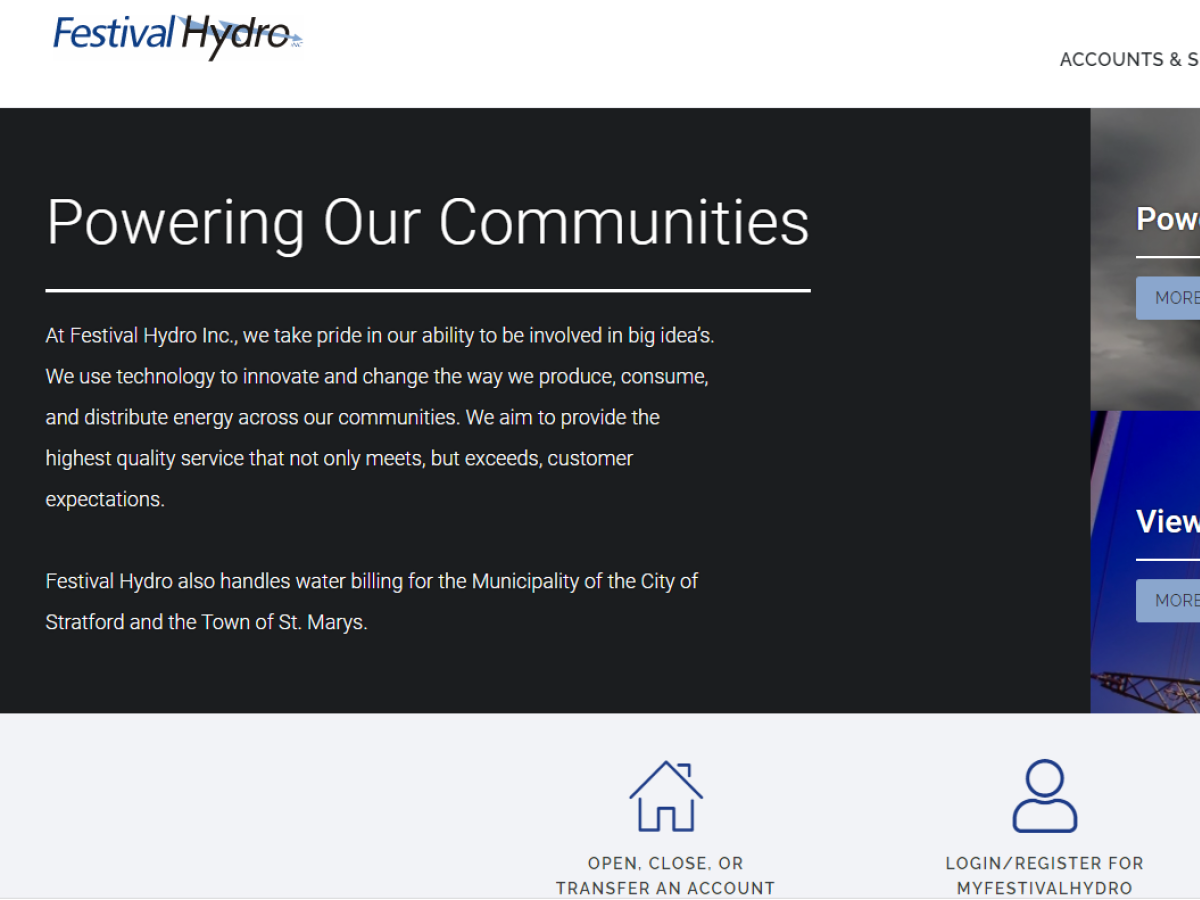The image size is (1200, 900).
Task: Click the text about water billing for Stratford
Action: click(372, 601)
